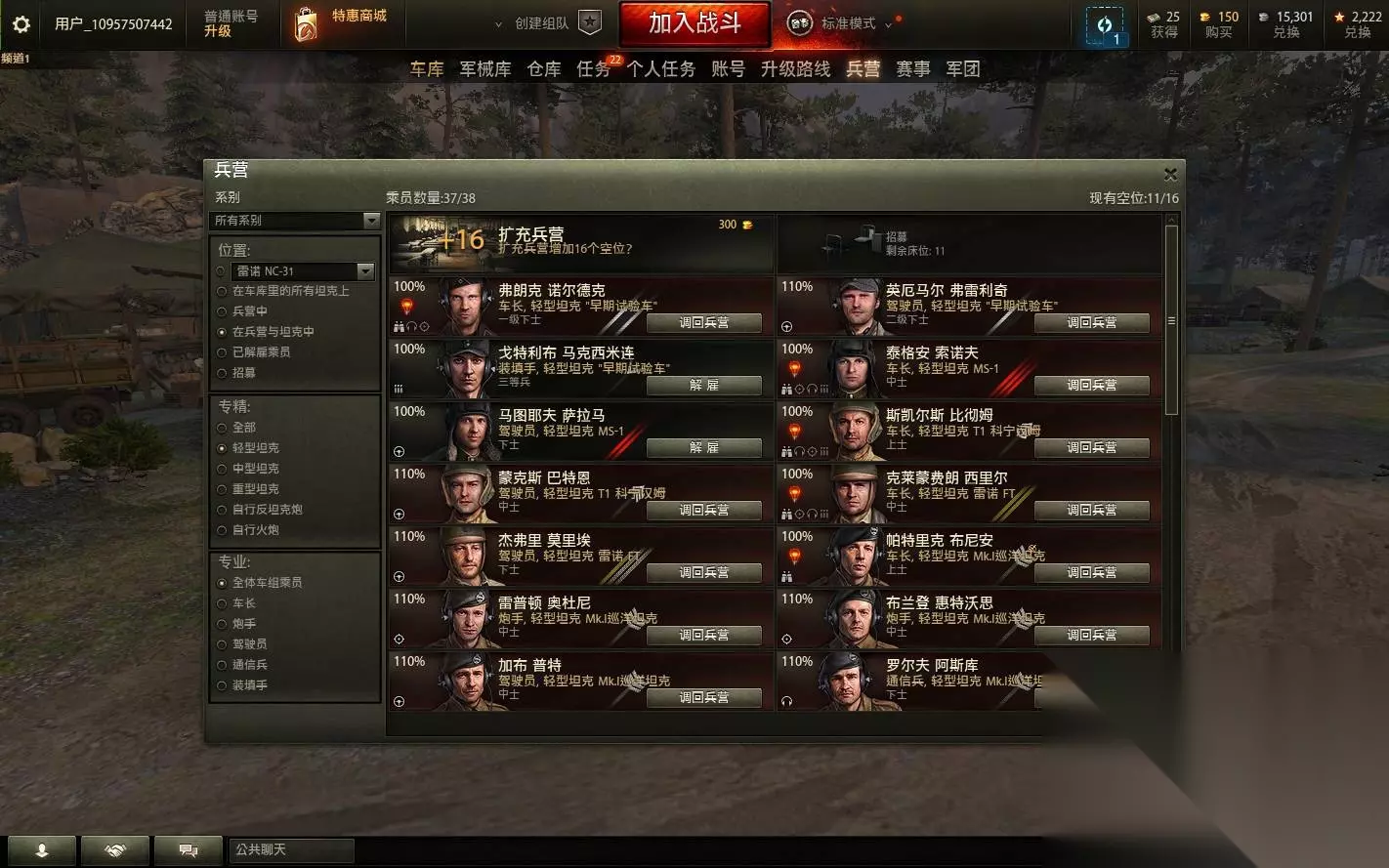Click the 加入战斗 battle button
Image resolution: width=1389 pixels, height=868 pixels.
tap(694, 22)
